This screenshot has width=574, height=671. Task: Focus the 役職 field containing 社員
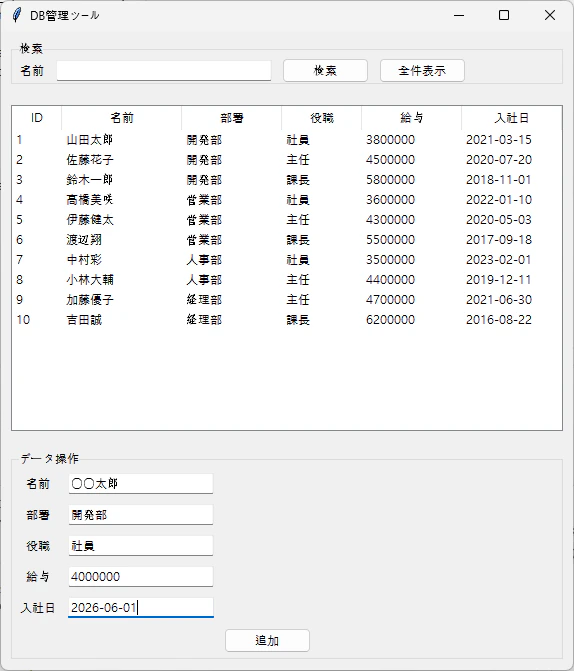141,546
